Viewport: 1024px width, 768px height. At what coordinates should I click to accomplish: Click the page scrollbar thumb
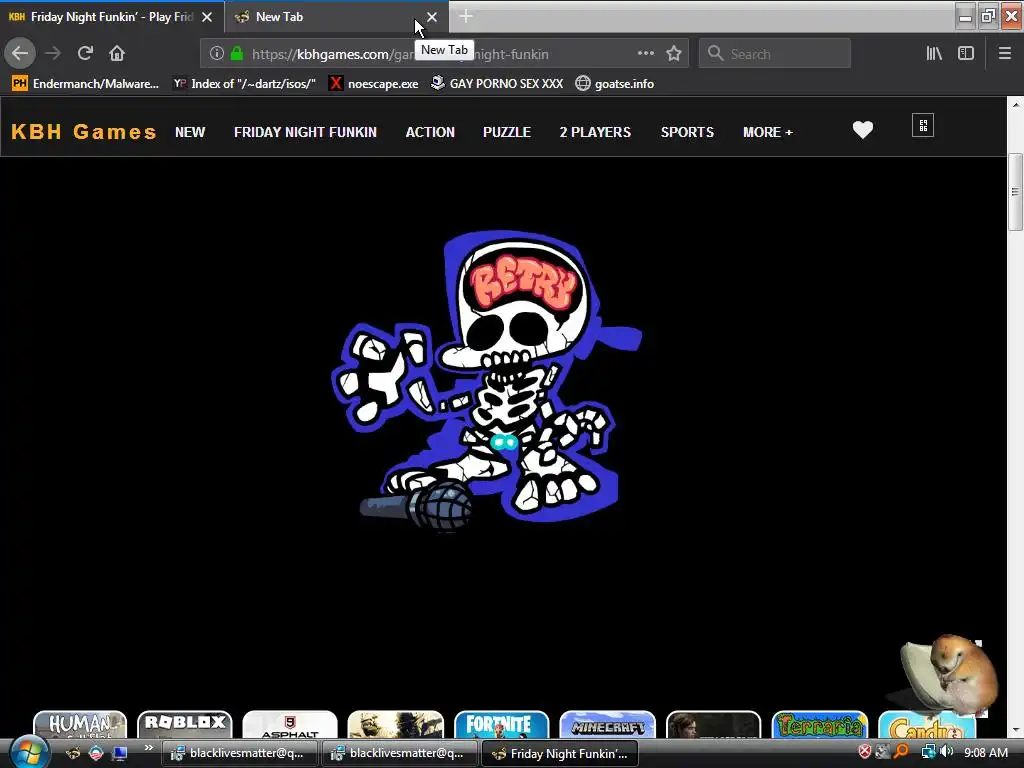point(1015,191)
